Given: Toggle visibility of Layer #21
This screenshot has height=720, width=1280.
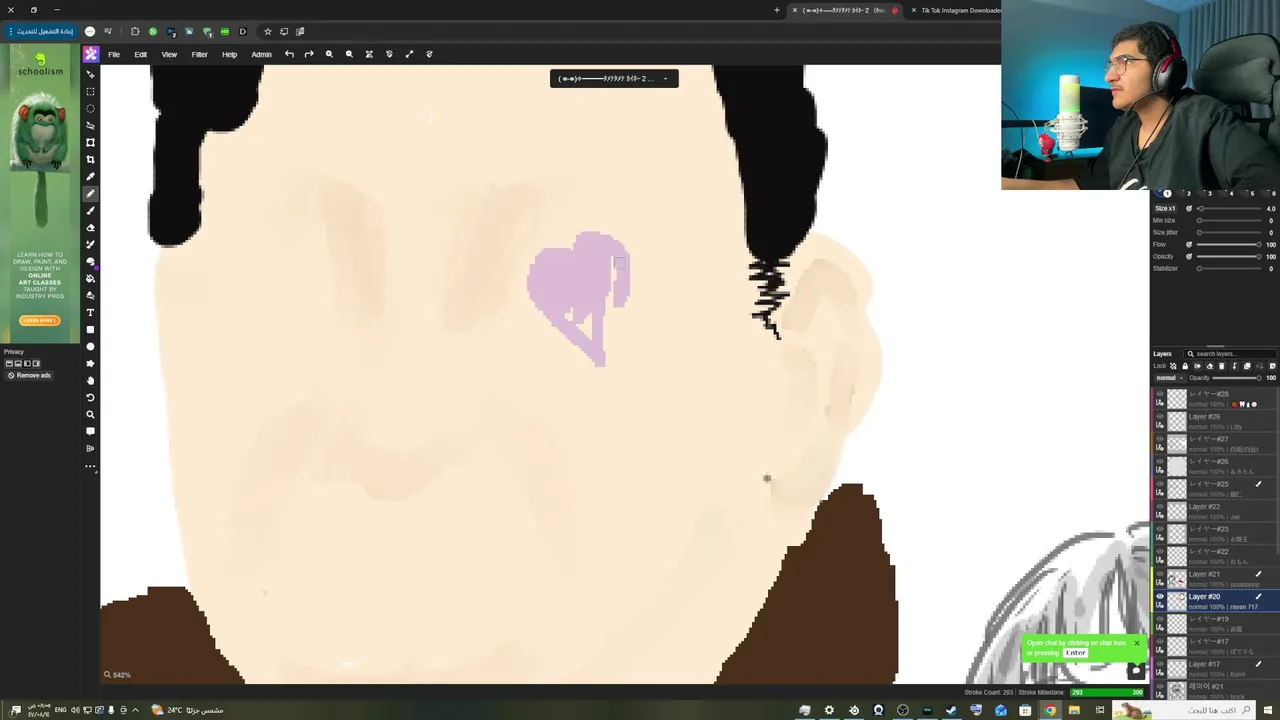Looking at the screenshot, I should click(1160, 574).
